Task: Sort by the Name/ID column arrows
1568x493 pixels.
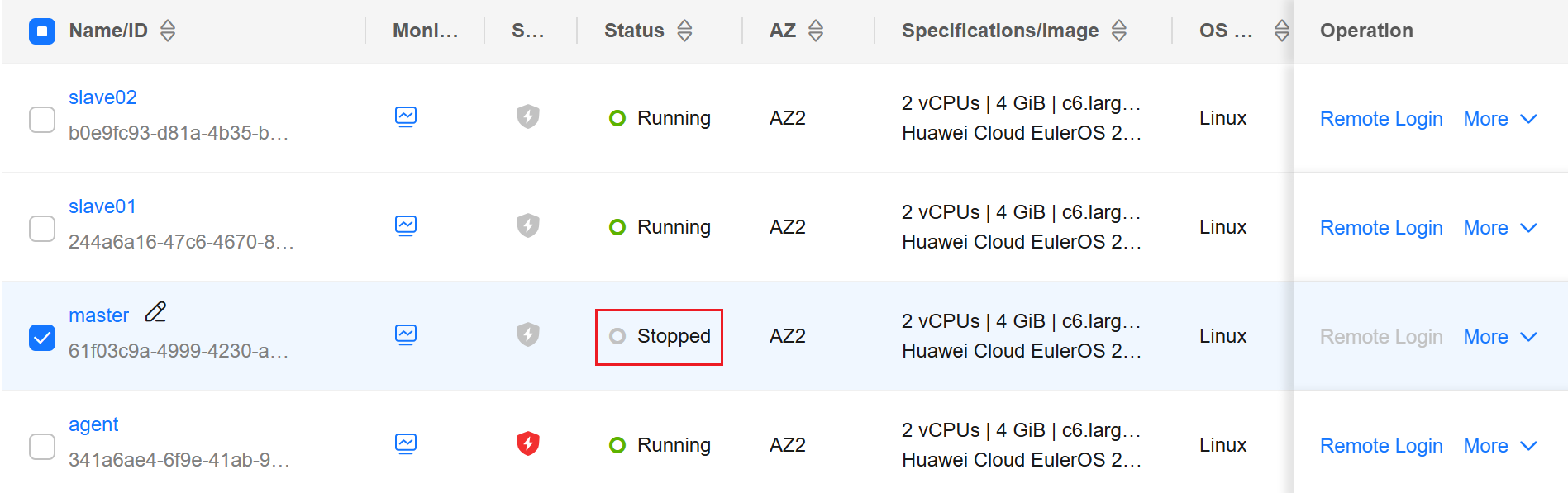Action: point(168,31)
